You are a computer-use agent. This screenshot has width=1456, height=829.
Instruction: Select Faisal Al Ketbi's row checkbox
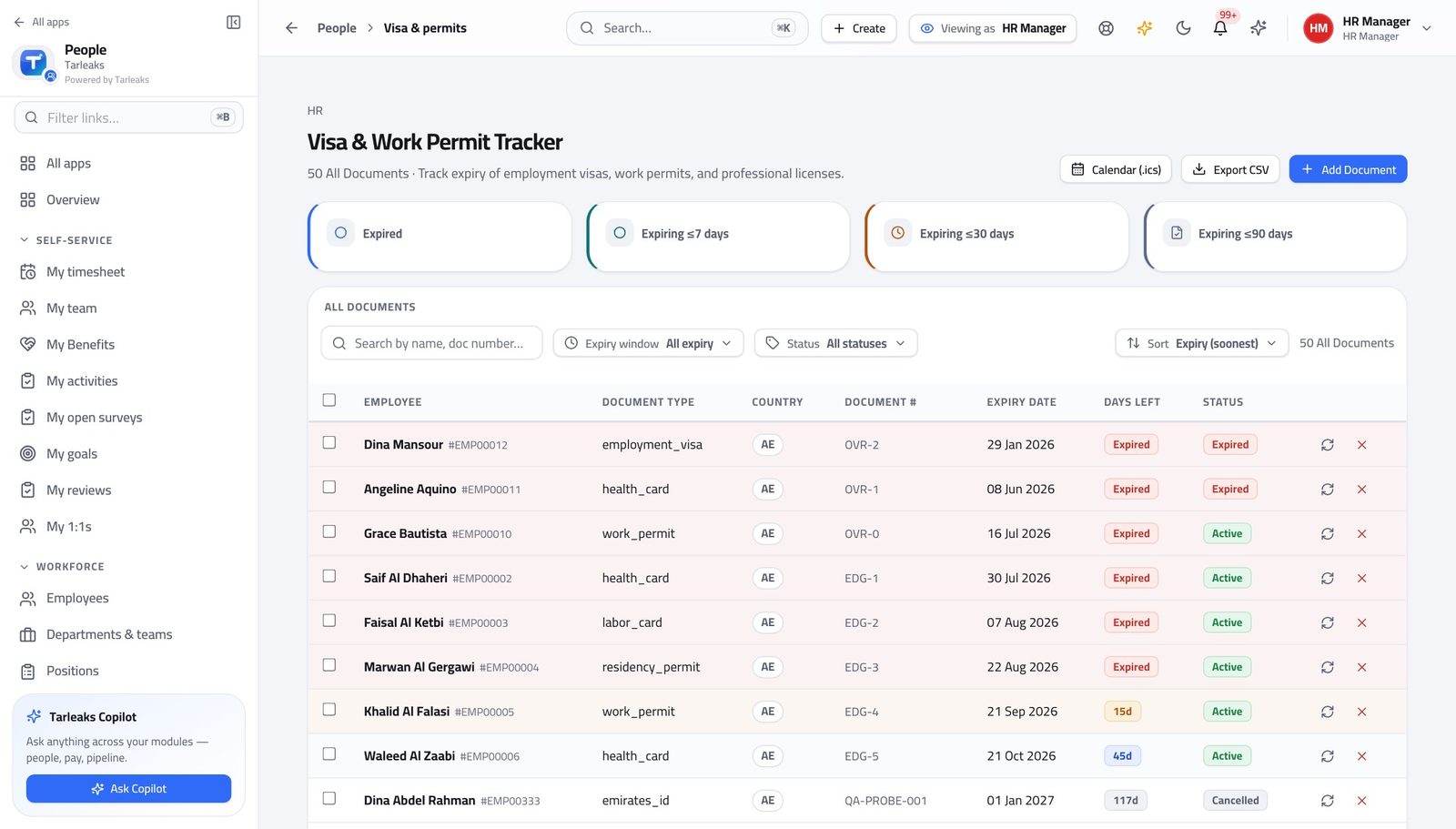pos(329,622)
